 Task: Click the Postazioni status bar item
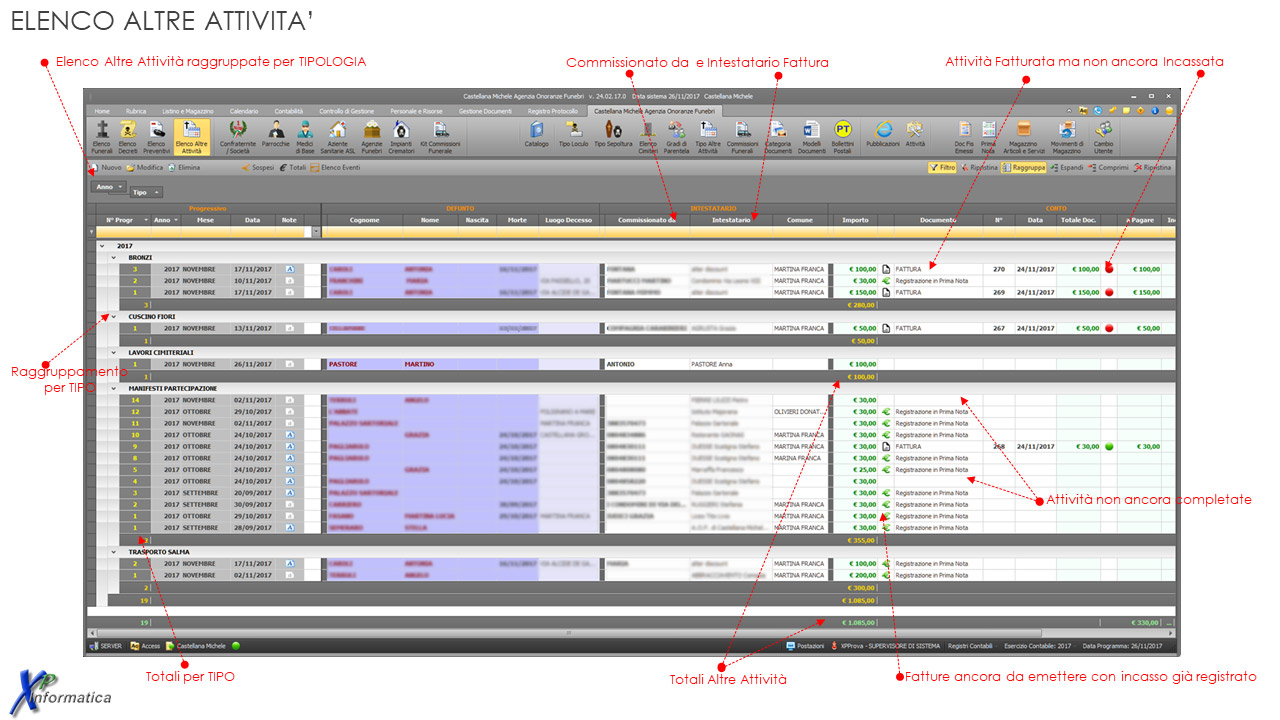pyautogui.click(x=806, y=646)
